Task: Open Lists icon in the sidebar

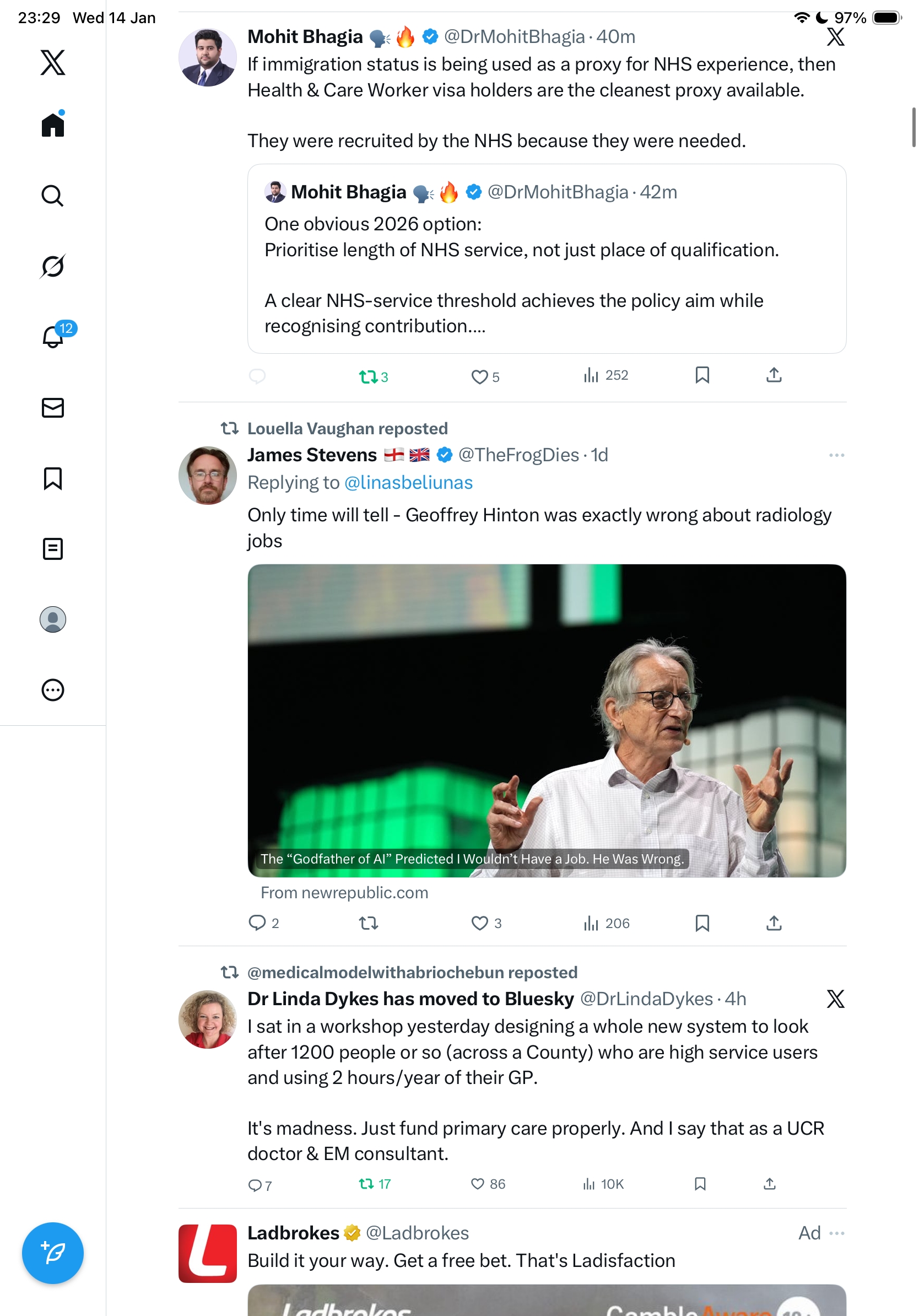Action: 53,549
